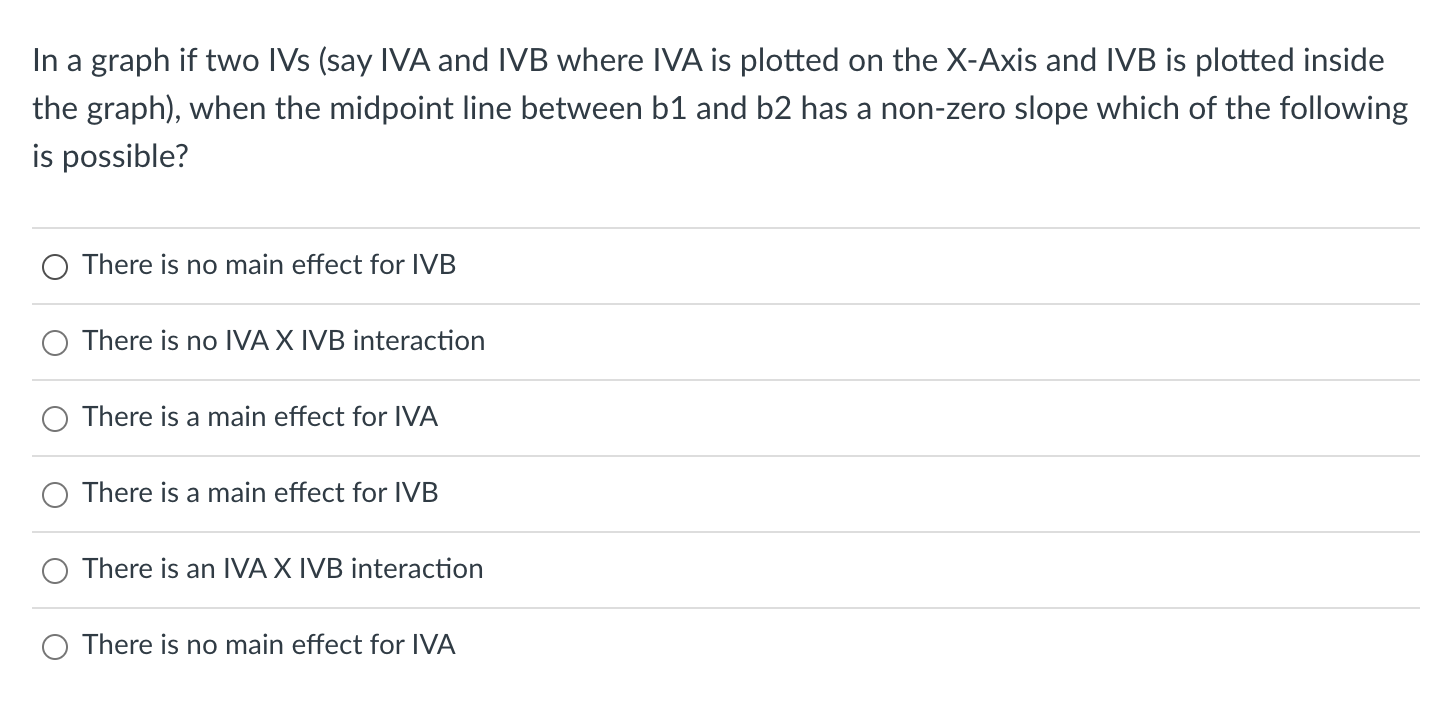Select the radio button for "There is an IVA X IVB interaction"

click(x=55, y=571)
